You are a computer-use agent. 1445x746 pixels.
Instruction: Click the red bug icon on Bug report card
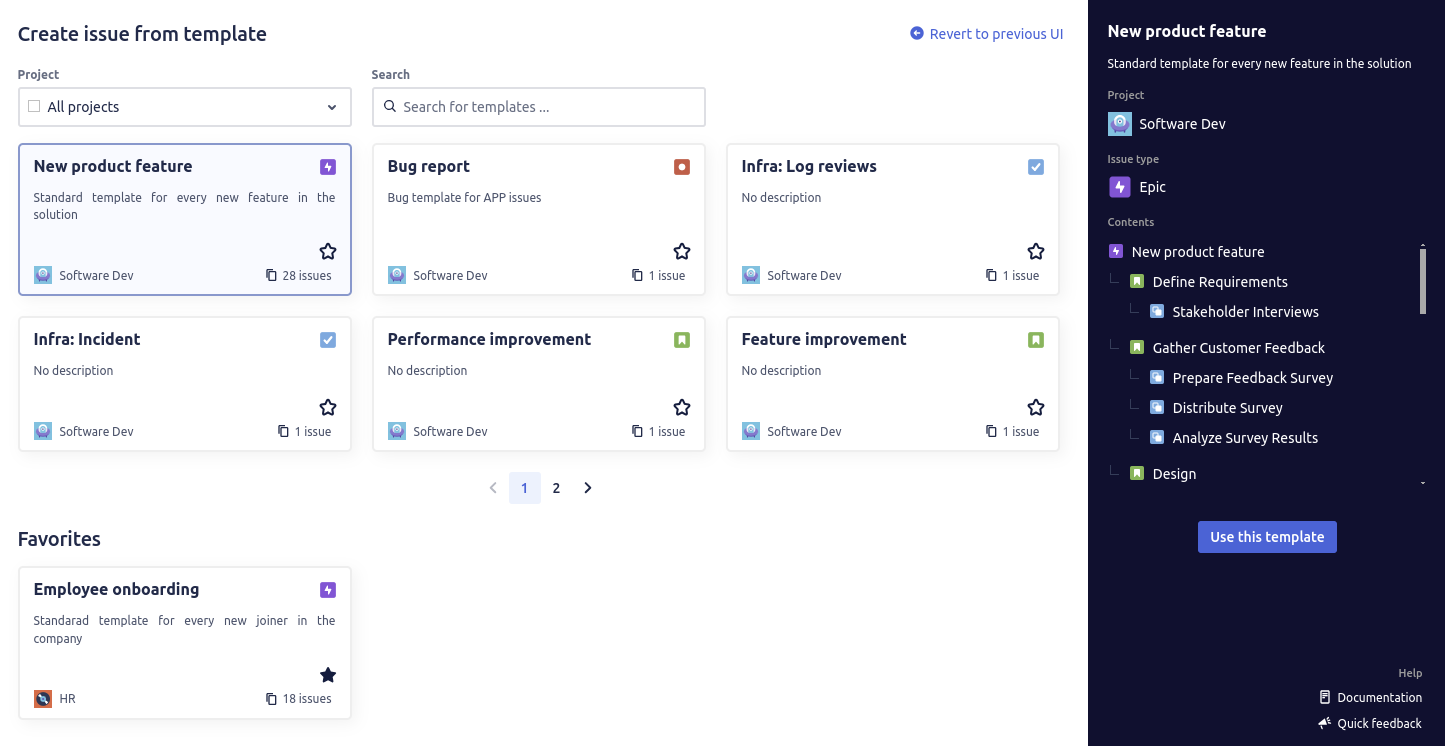pyautogui.click(x=682, y=167)
